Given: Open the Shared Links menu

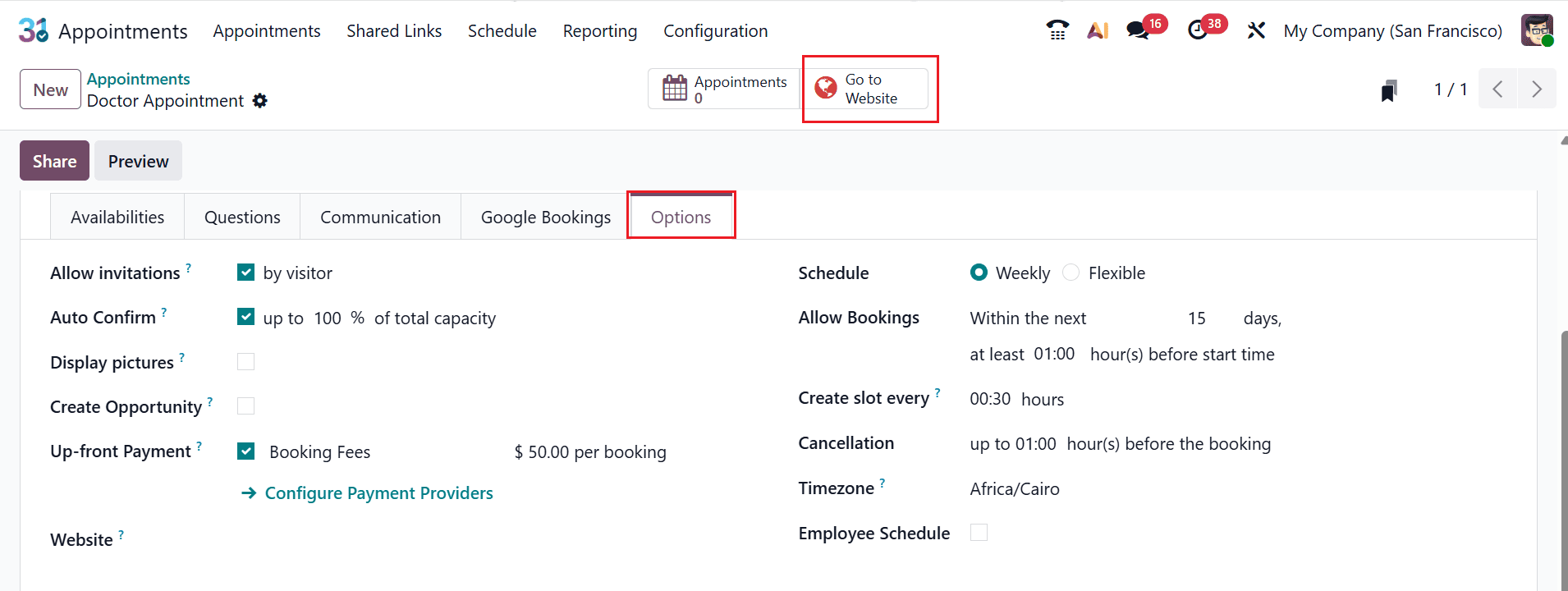Looking at the screenshot, I should [394, 31].
